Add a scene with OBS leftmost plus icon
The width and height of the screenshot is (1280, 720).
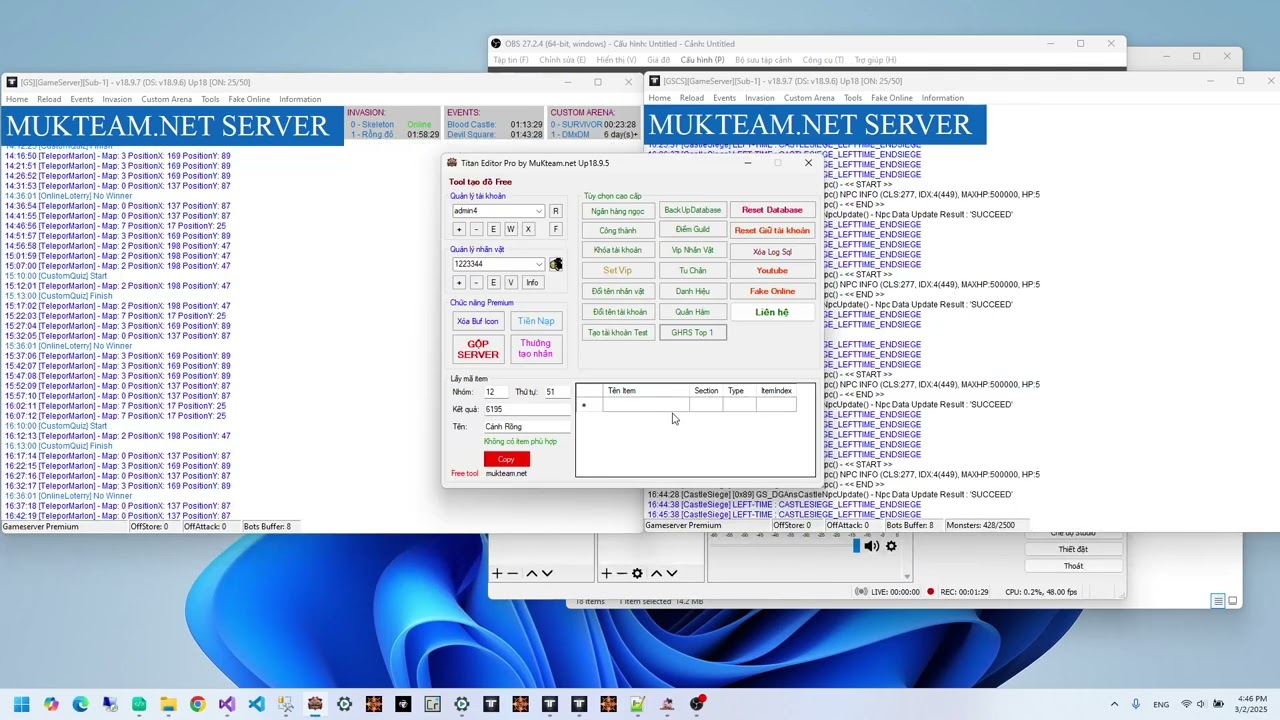click(497, 573)
